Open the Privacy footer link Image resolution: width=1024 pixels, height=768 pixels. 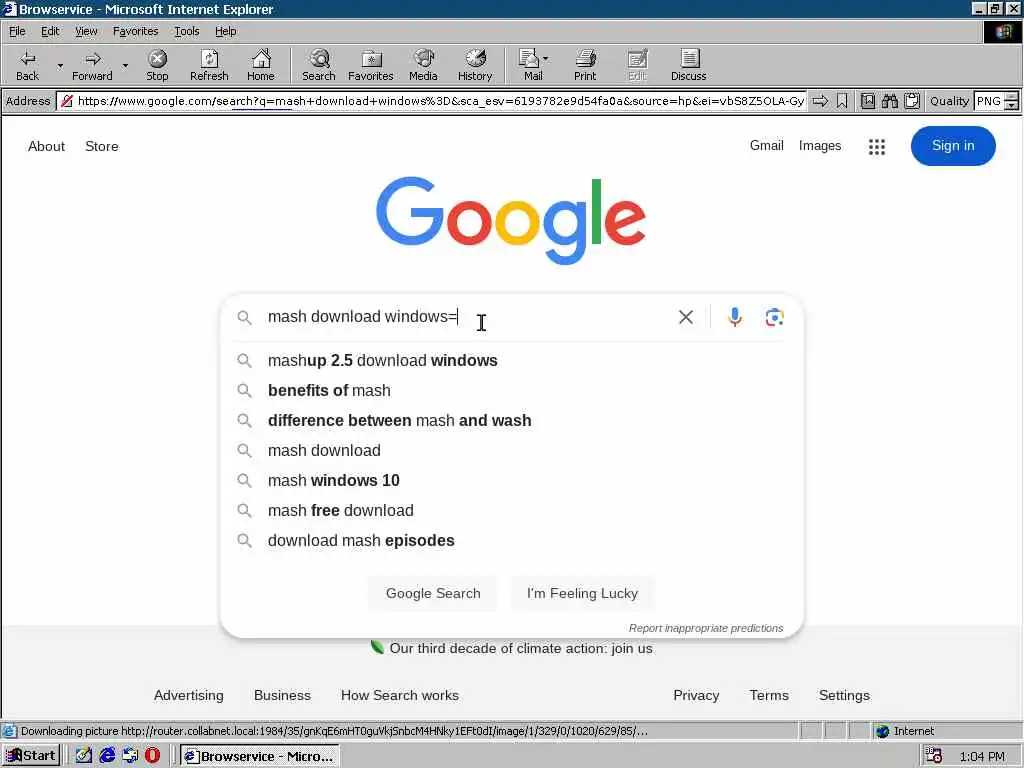coord(696,696)
